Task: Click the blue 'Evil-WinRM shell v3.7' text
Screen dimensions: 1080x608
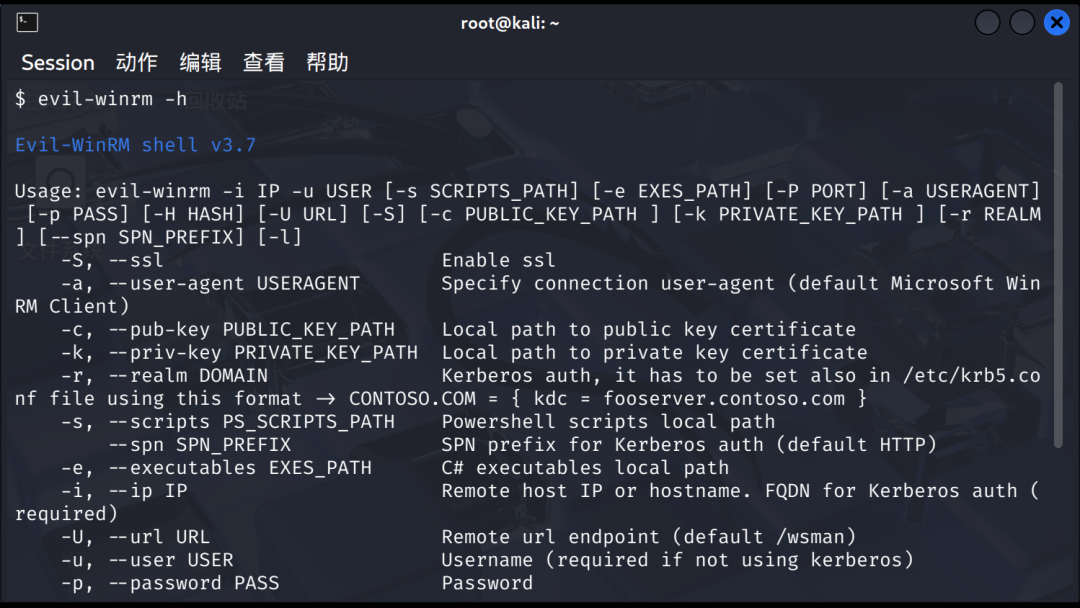Action: pos(136,145)
